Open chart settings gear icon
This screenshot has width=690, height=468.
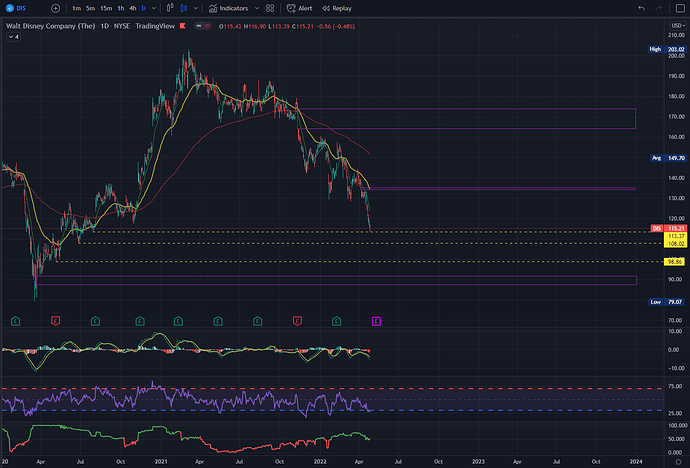point(679,461)
